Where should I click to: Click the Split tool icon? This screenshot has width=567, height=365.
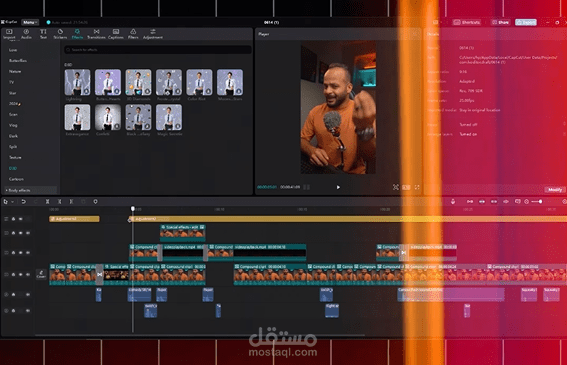[47, 201]
